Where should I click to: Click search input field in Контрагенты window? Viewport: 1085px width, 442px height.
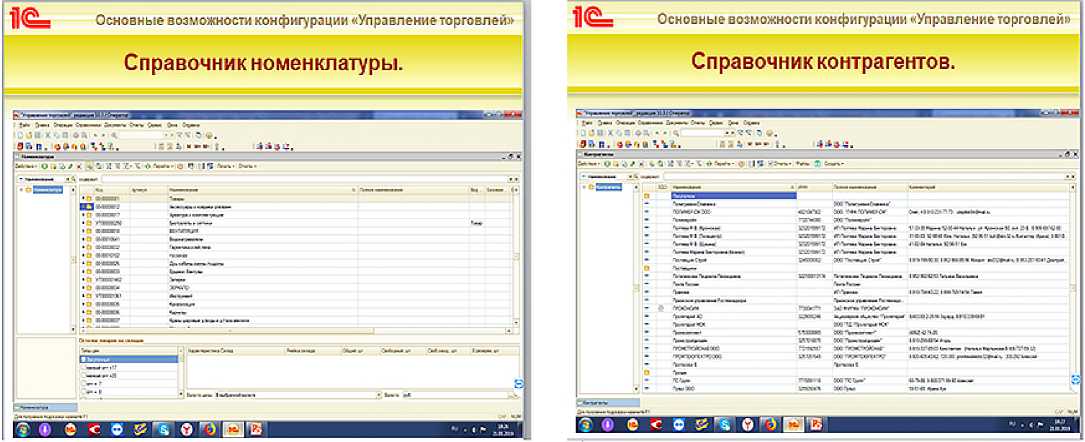866,177
